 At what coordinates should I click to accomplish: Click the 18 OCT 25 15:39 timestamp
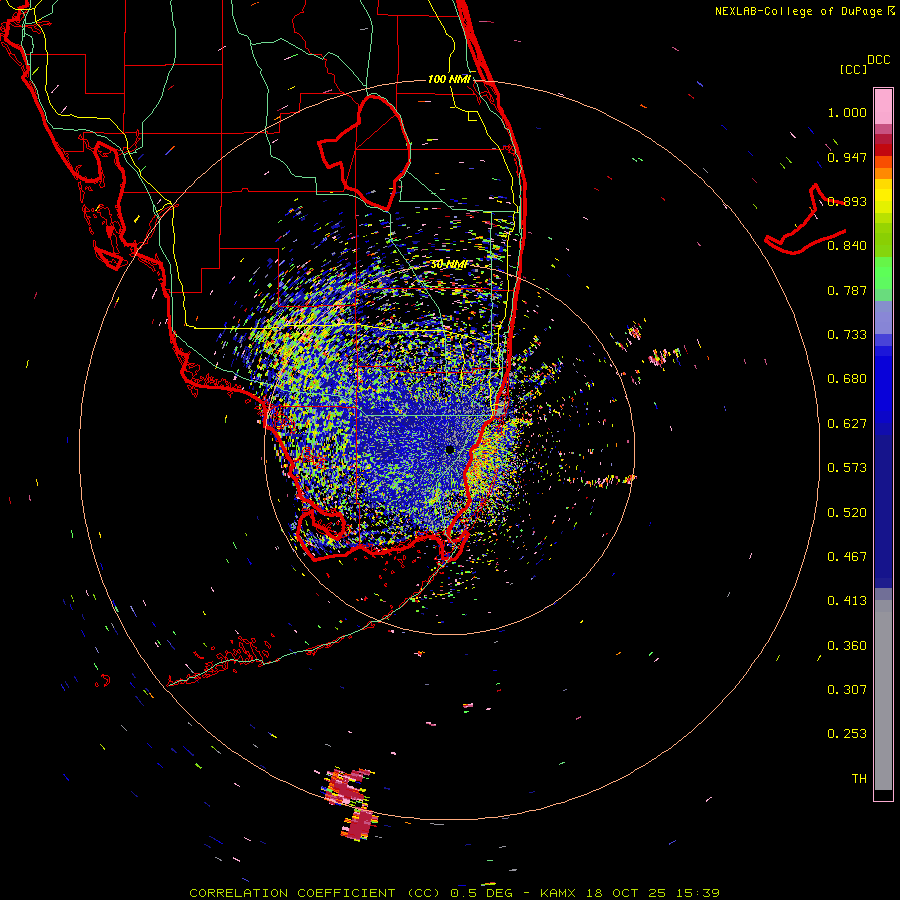pyautogui.click(x=653, y=893)
